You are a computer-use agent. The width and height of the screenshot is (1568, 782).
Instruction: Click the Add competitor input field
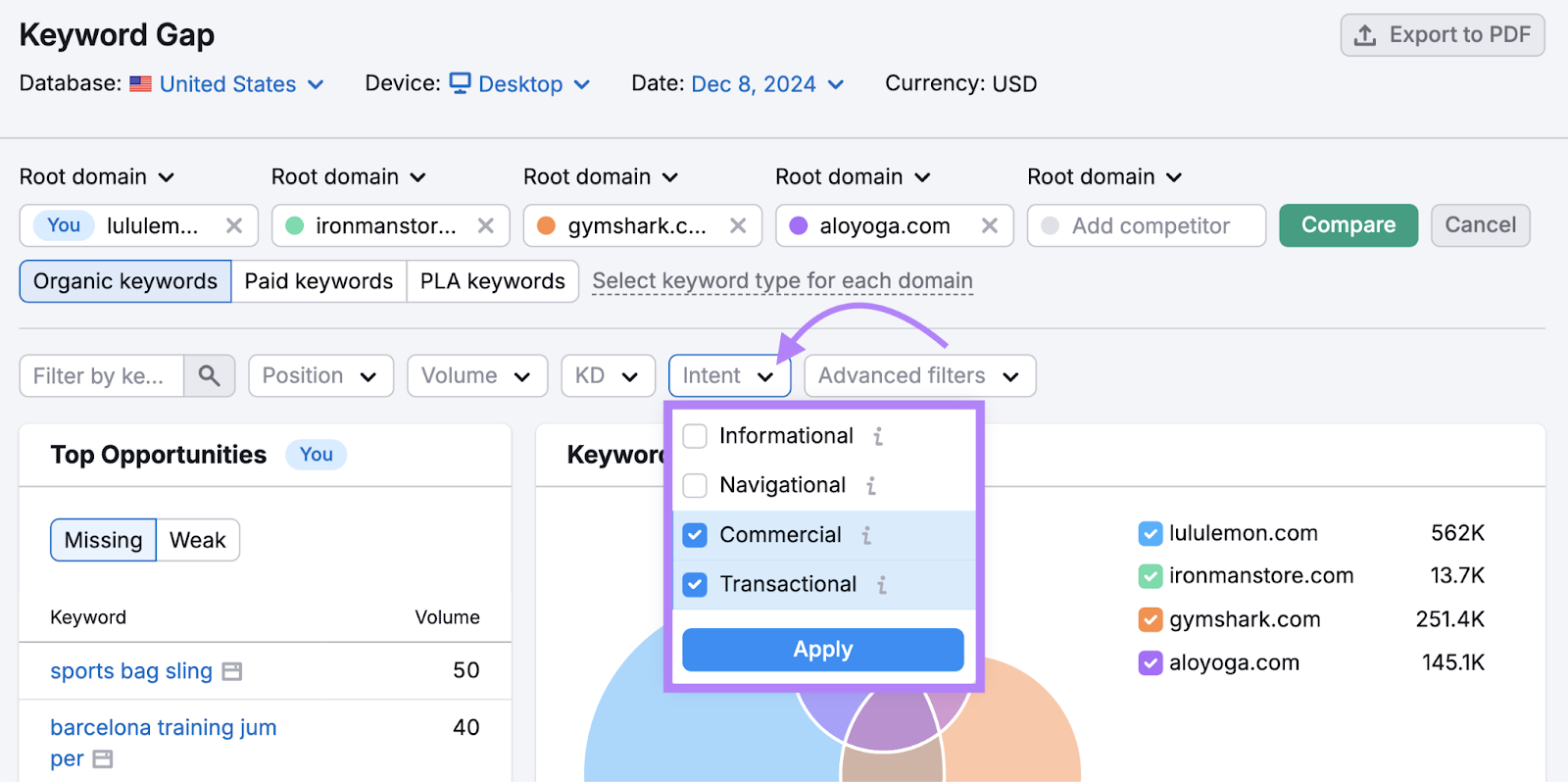[x=1147, y=225]
